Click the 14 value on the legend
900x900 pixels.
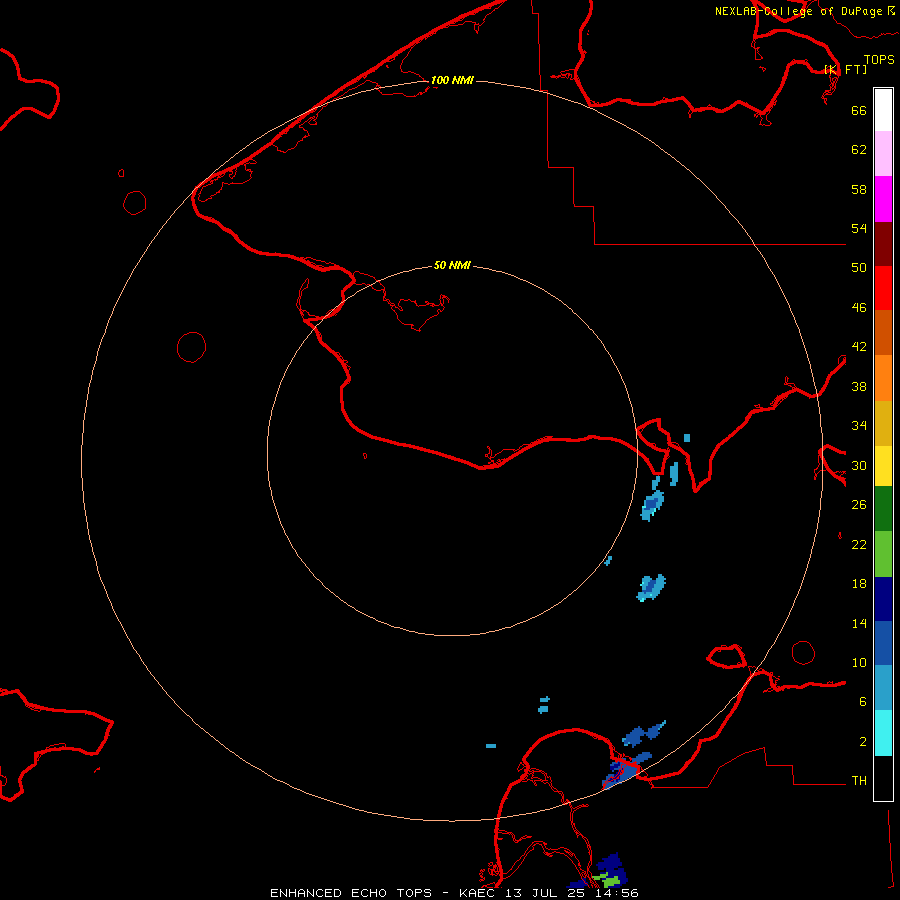click(x=859, y=623)
